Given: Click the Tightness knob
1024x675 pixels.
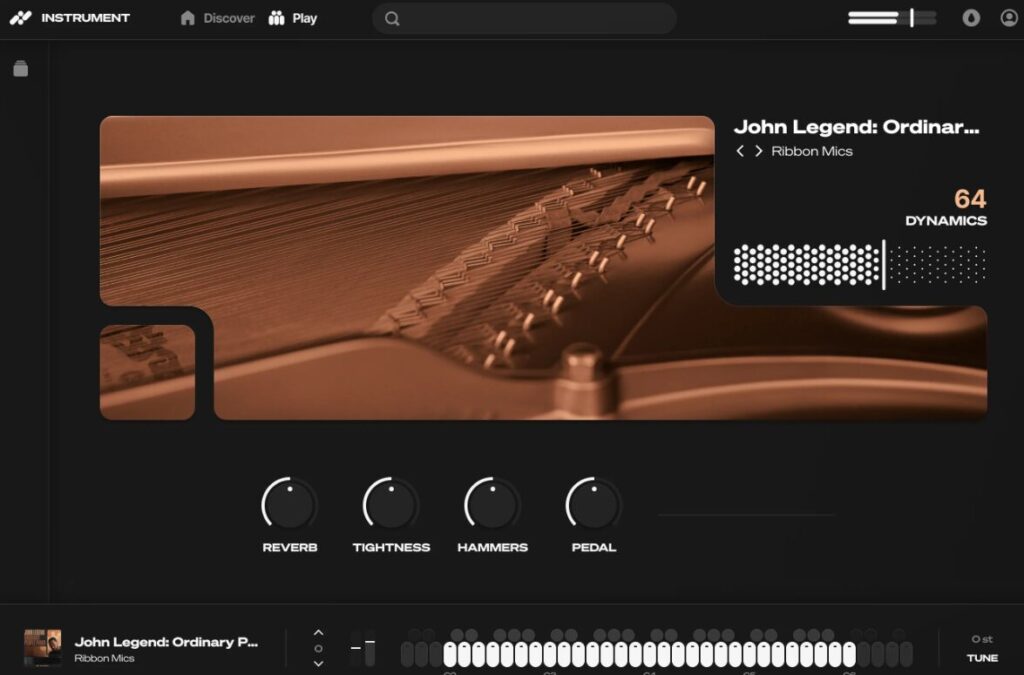Looking at the screenshot, I should [x=391, y=504].
